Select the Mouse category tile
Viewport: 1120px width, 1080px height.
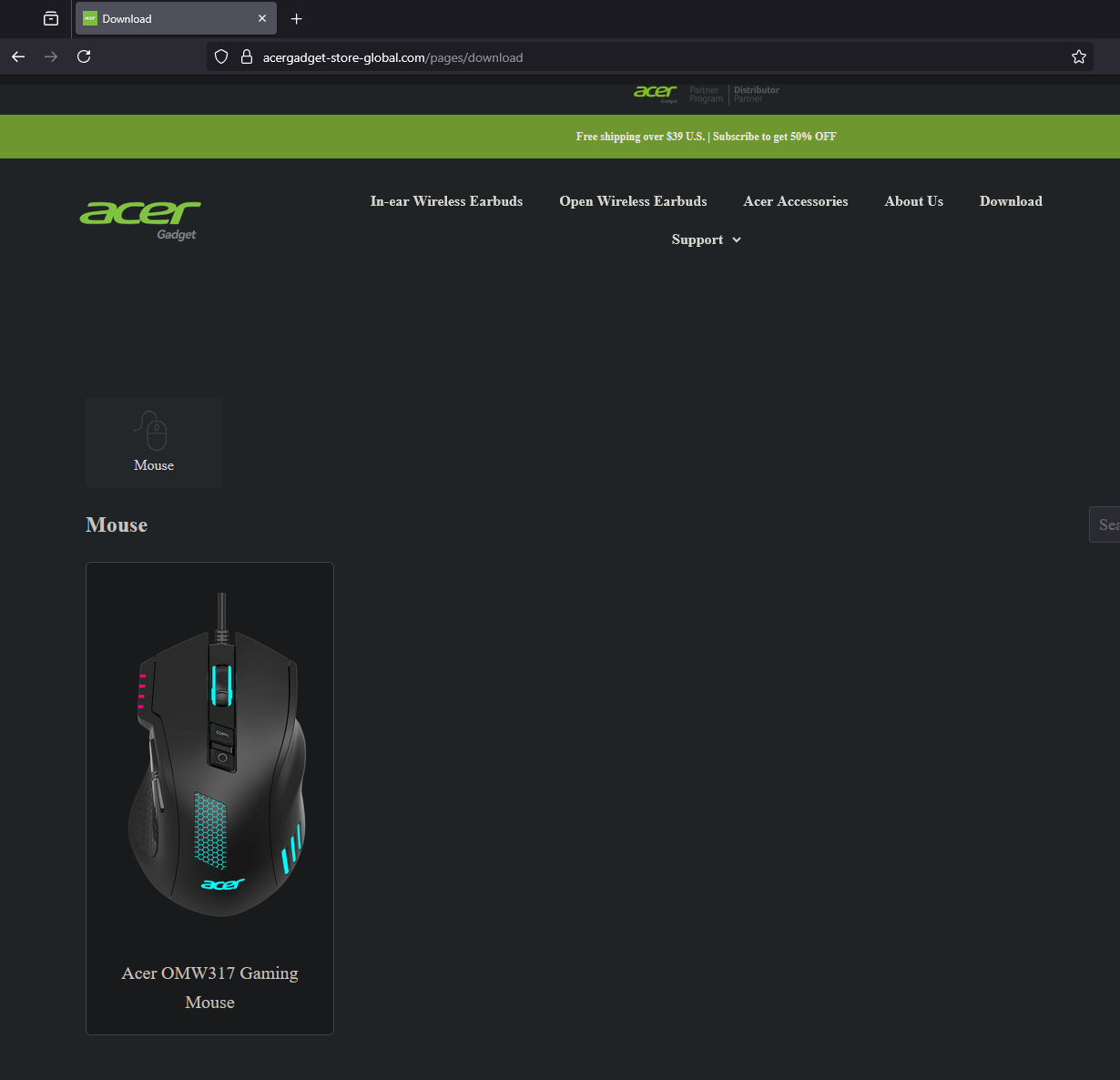(x=154, y=443)
